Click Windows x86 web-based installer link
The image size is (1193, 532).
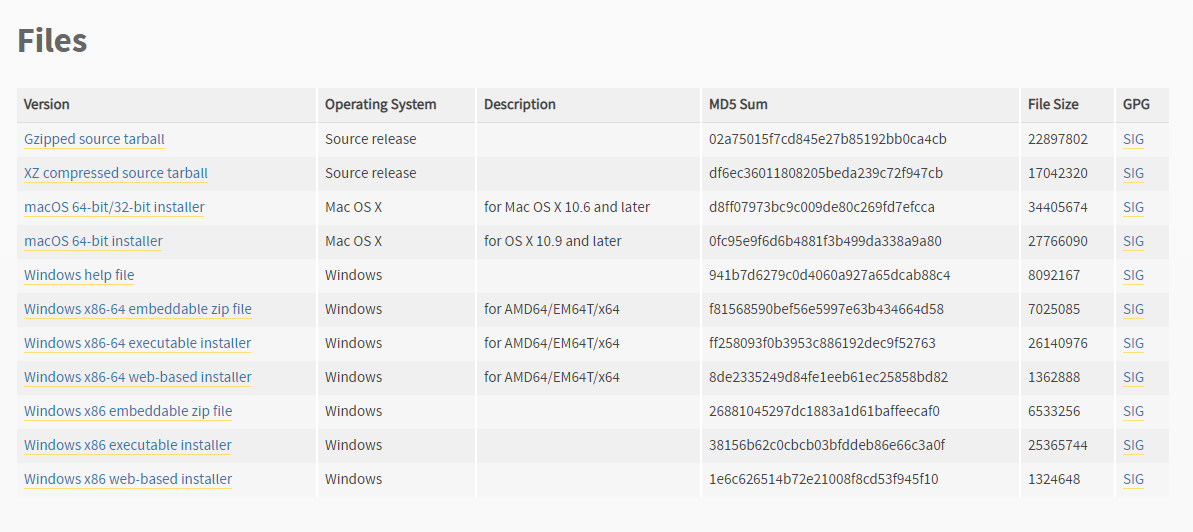(128, 479)
